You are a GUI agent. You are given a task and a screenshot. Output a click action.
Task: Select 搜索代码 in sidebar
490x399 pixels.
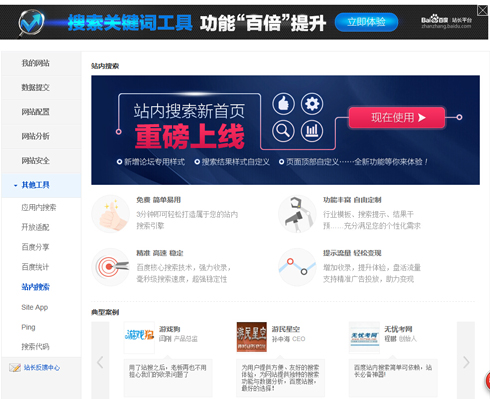(35, 347)
